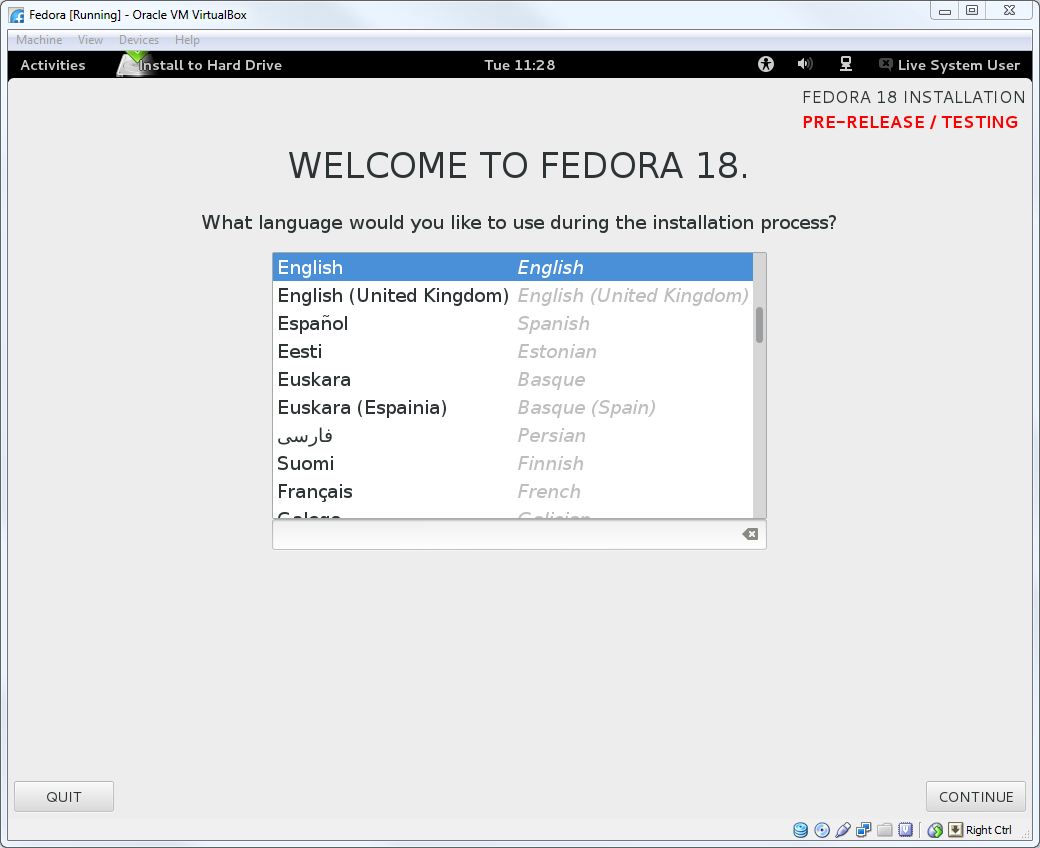1040x848 pixels.
Task: Open the Live System User menu
Action: 958,65
